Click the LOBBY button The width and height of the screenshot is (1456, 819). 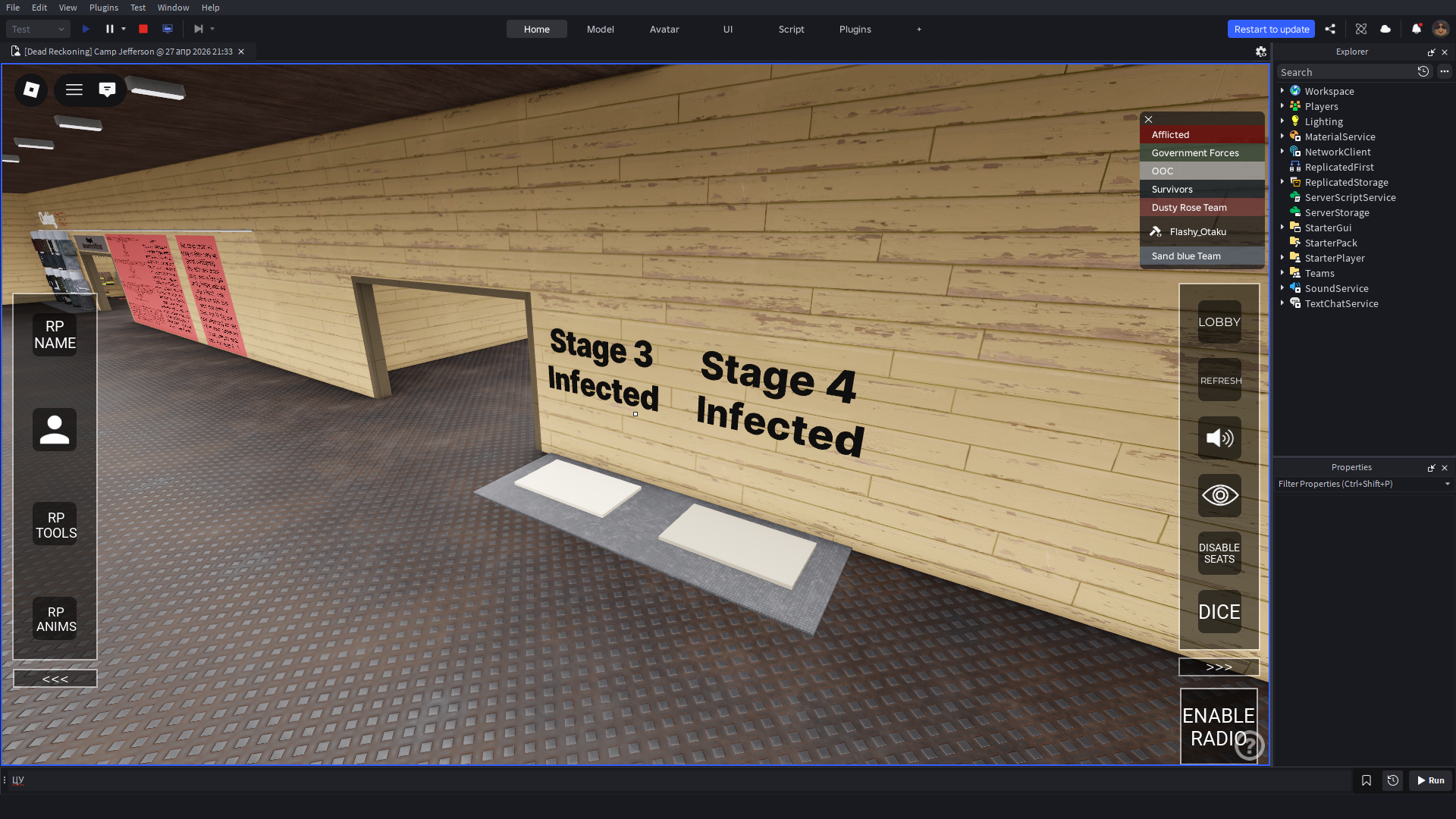[1219, 322]
